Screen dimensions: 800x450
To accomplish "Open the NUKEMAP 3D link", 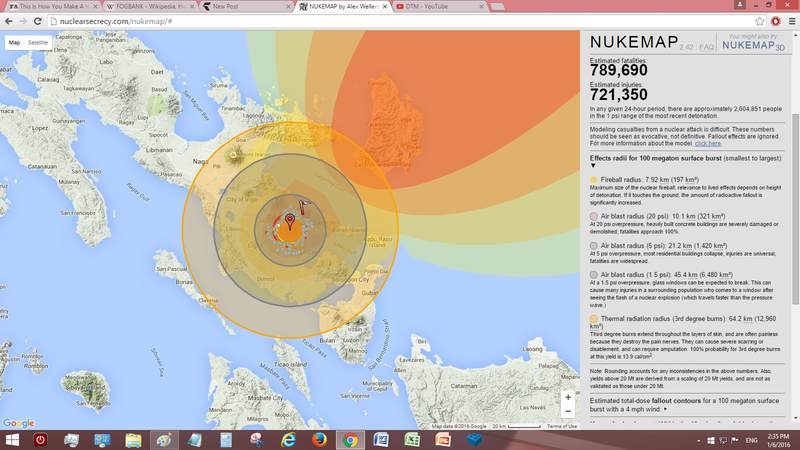I will point(753,45).
